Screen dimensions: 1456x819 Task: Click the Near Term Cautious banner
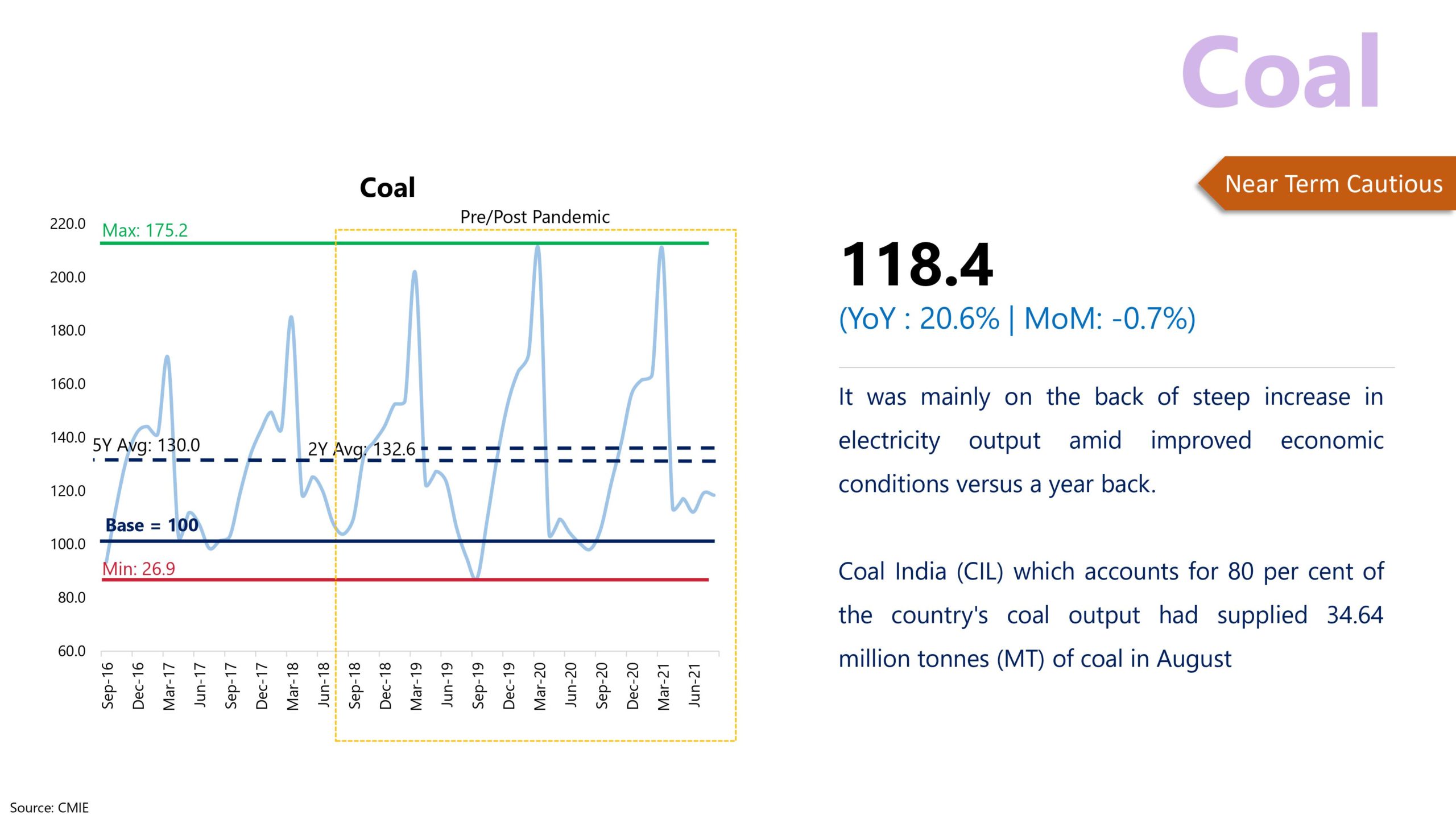coord(1333,184)
